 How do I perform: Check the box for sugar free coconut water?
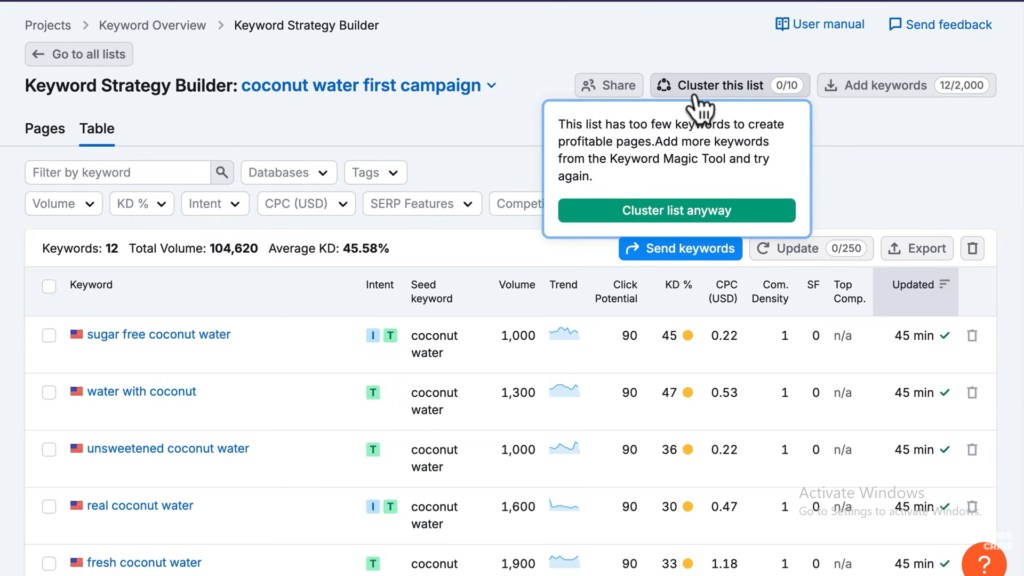(49, 336)
